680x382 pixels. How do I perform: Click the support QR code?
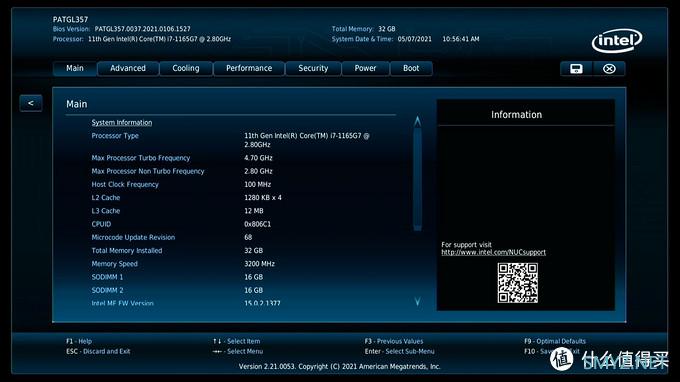coord(517,283)
